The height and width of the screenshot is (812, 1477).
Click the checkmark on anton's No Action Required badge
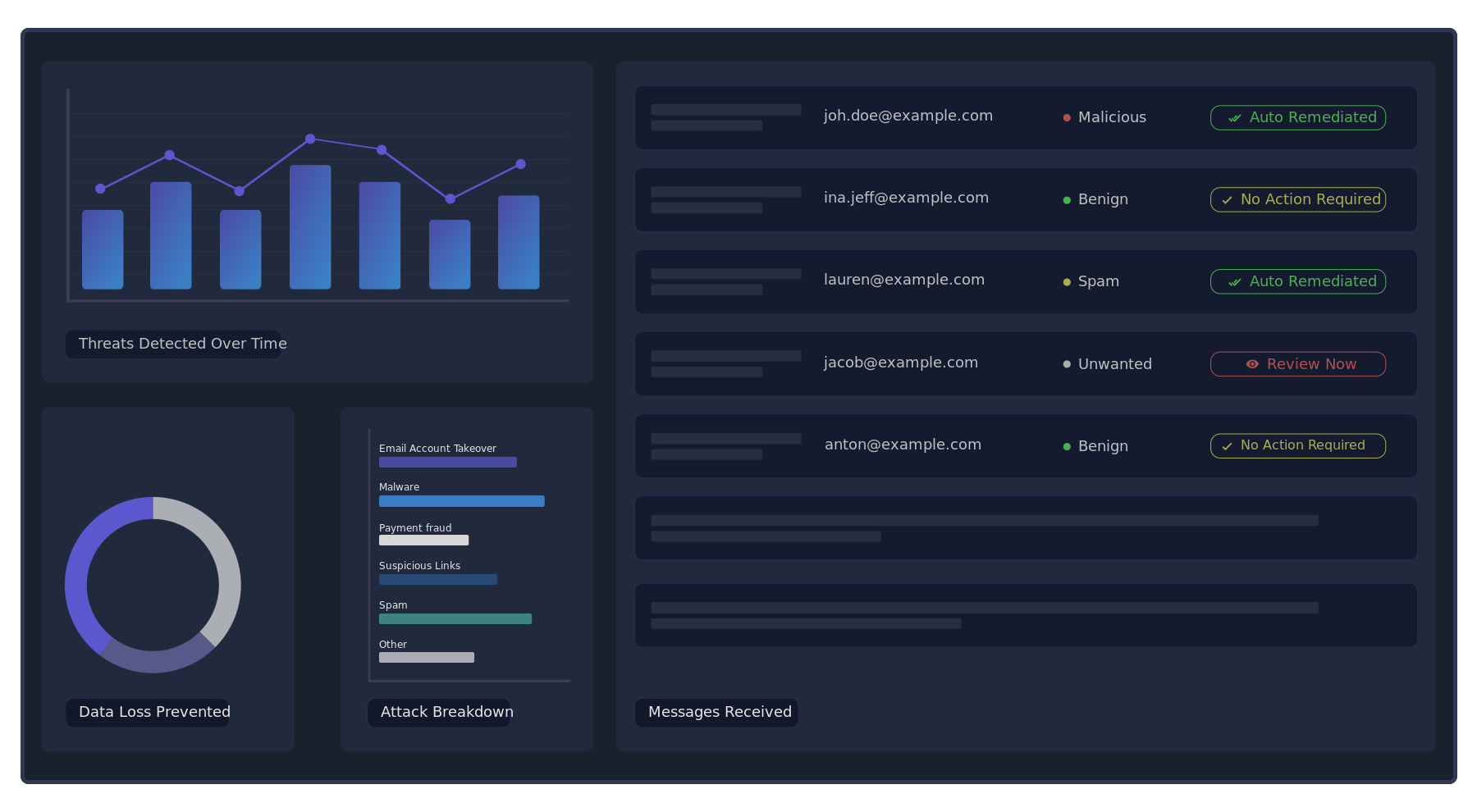coord(1227,445)
